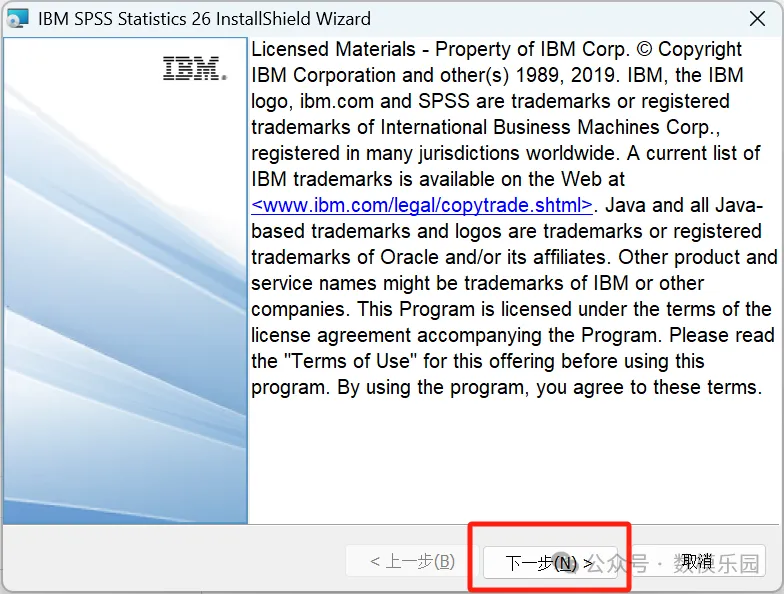Click the 取消 cancel button
Screen dimensions: 784x594
coord(698,562)
